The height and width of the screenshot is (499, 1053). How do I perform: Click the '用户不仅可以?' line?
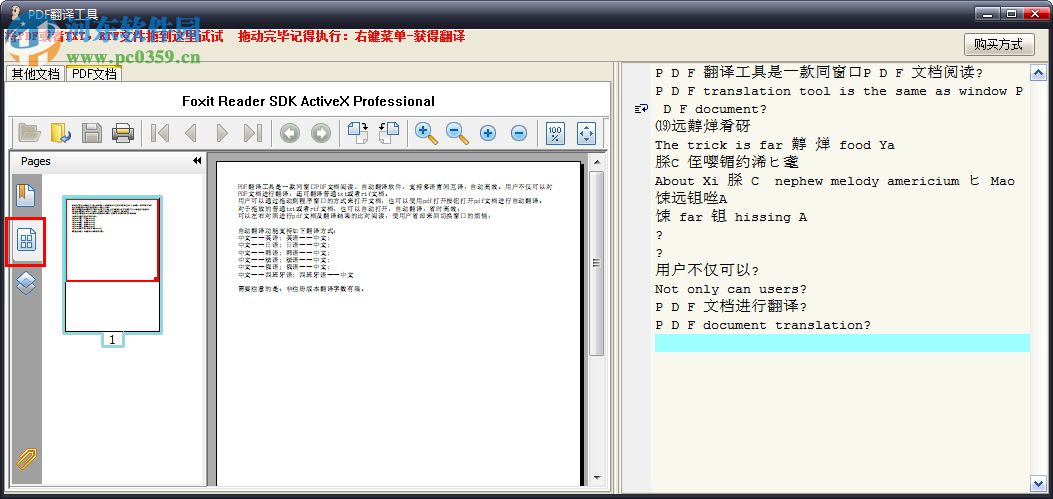coord(707,271)
